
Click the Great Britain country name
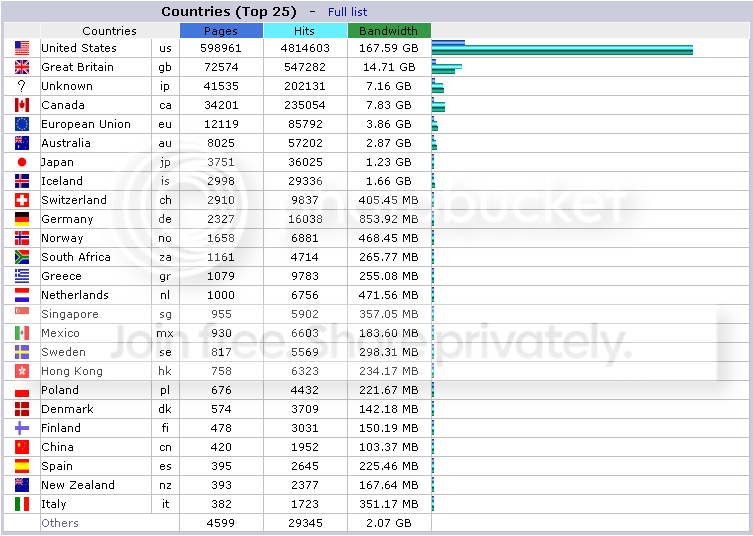[77, 67]
